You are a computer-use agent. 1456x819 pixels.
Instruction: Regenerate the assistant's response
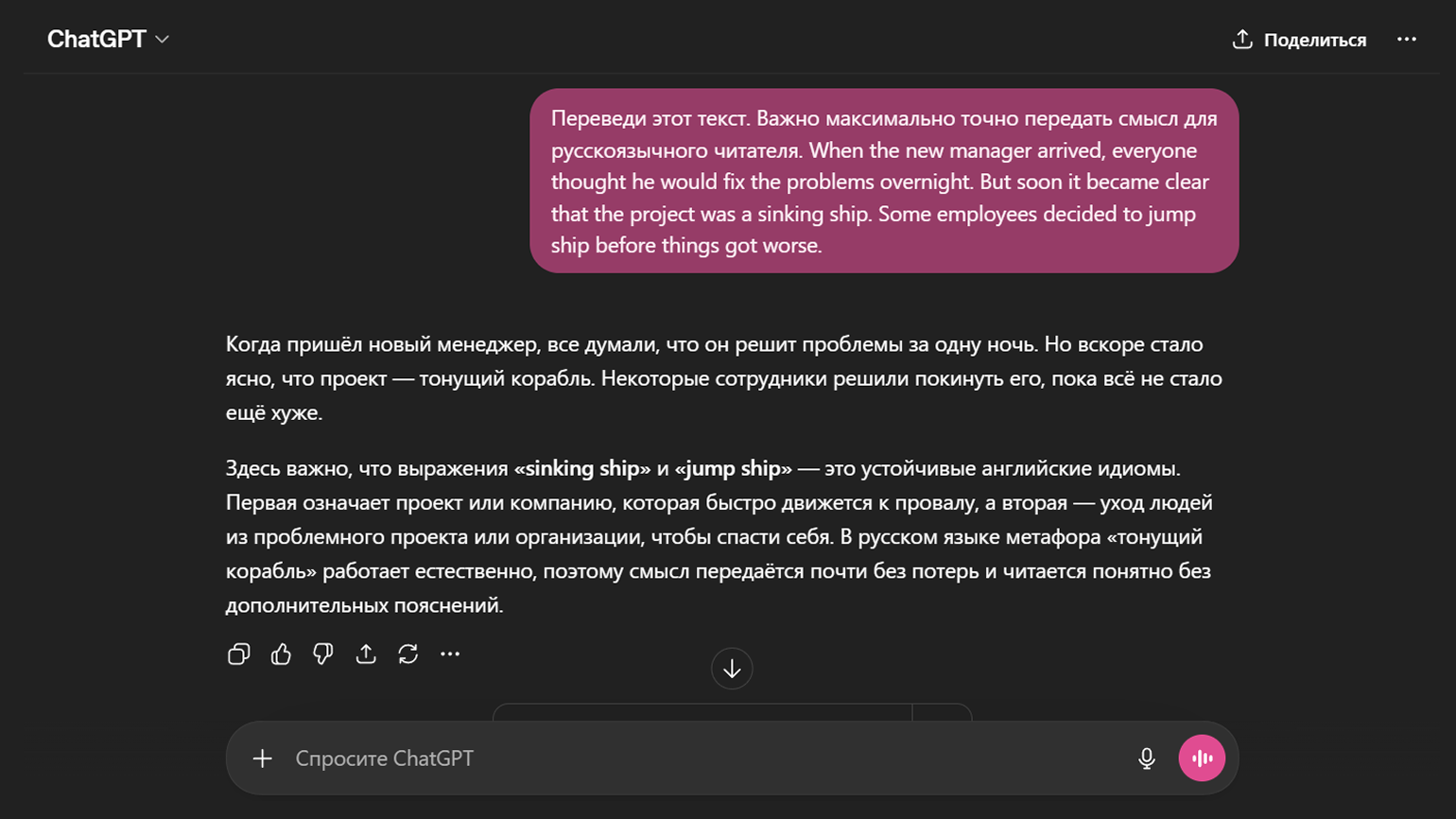coord(407,654)
